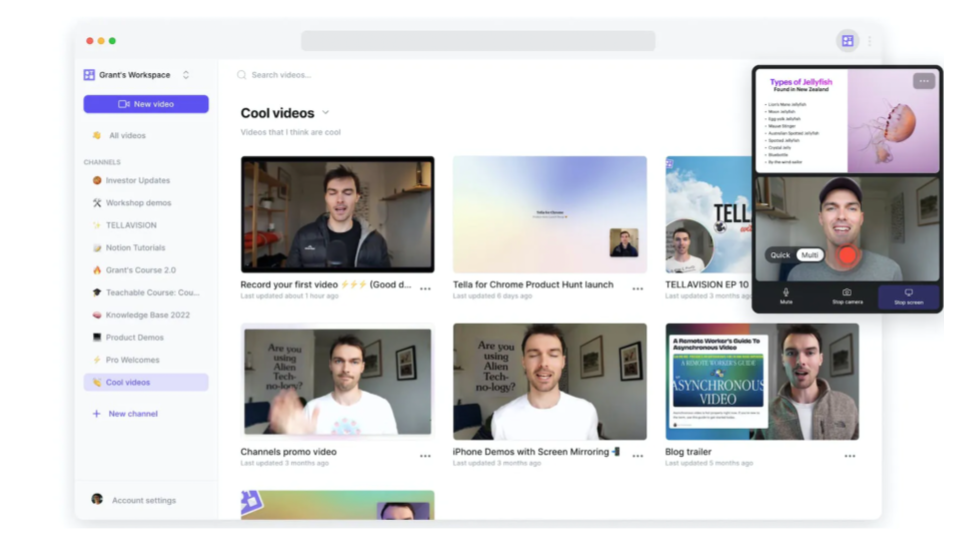Click the browser address bar
Screen dimensions: 960x540
pyautogui.click(x=478, y=41)
